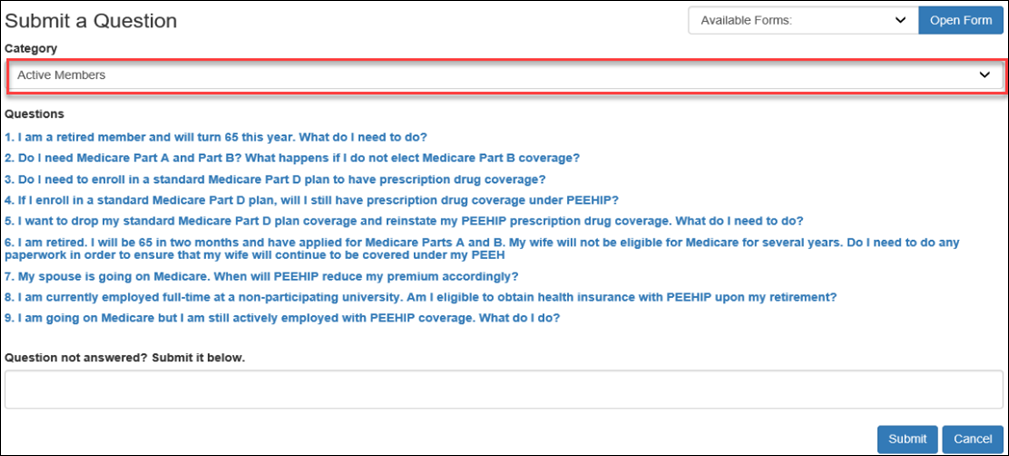Click the Questions section label
Screen dimensions: 1009x456
point(34,114)
